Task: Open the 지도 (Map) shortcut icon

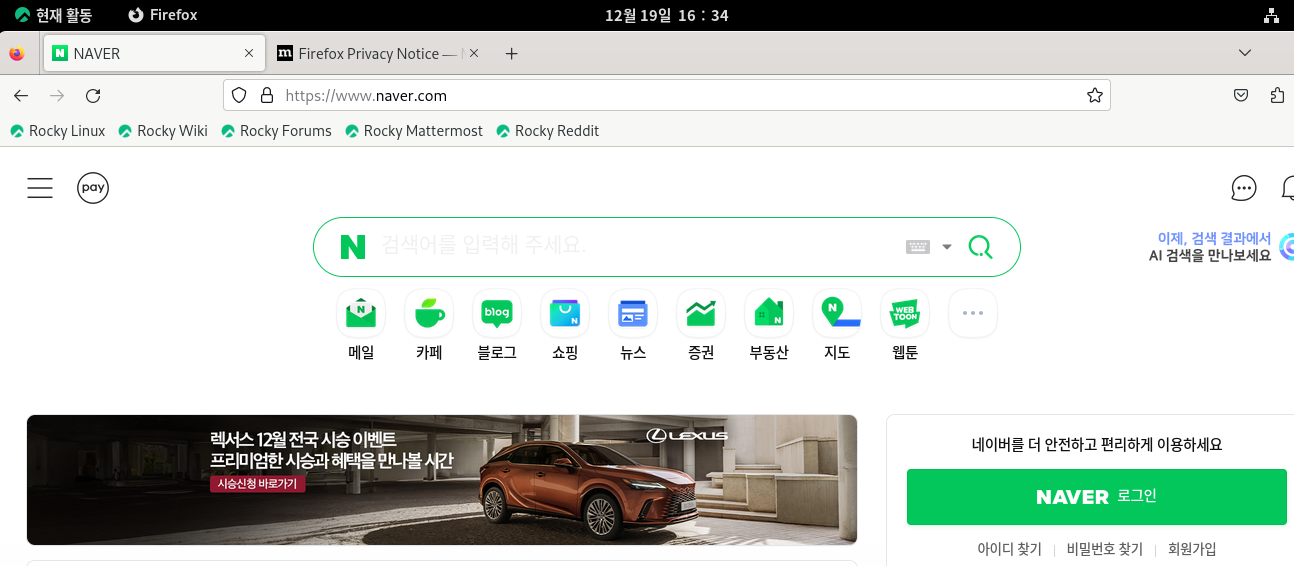Action: point(837,313)
